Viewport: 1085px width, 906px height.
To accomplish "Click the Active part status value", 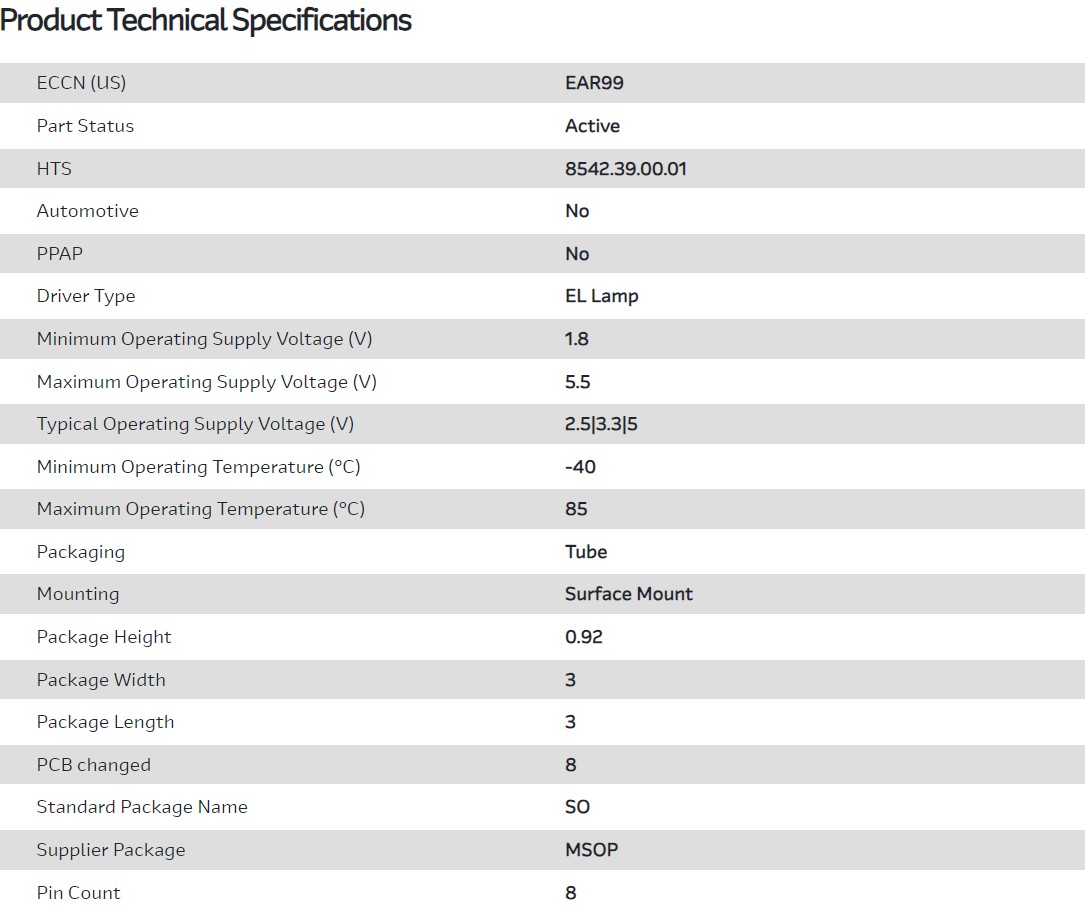I will pos(592,126).
